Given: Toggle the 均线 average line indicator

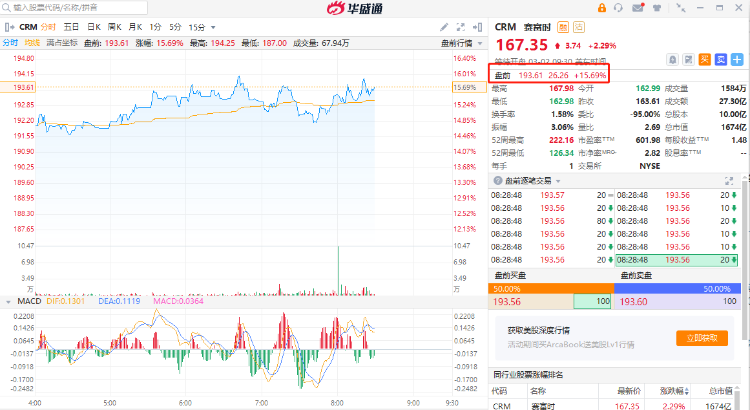Looking at the screenshot, I should coord(32,43).
